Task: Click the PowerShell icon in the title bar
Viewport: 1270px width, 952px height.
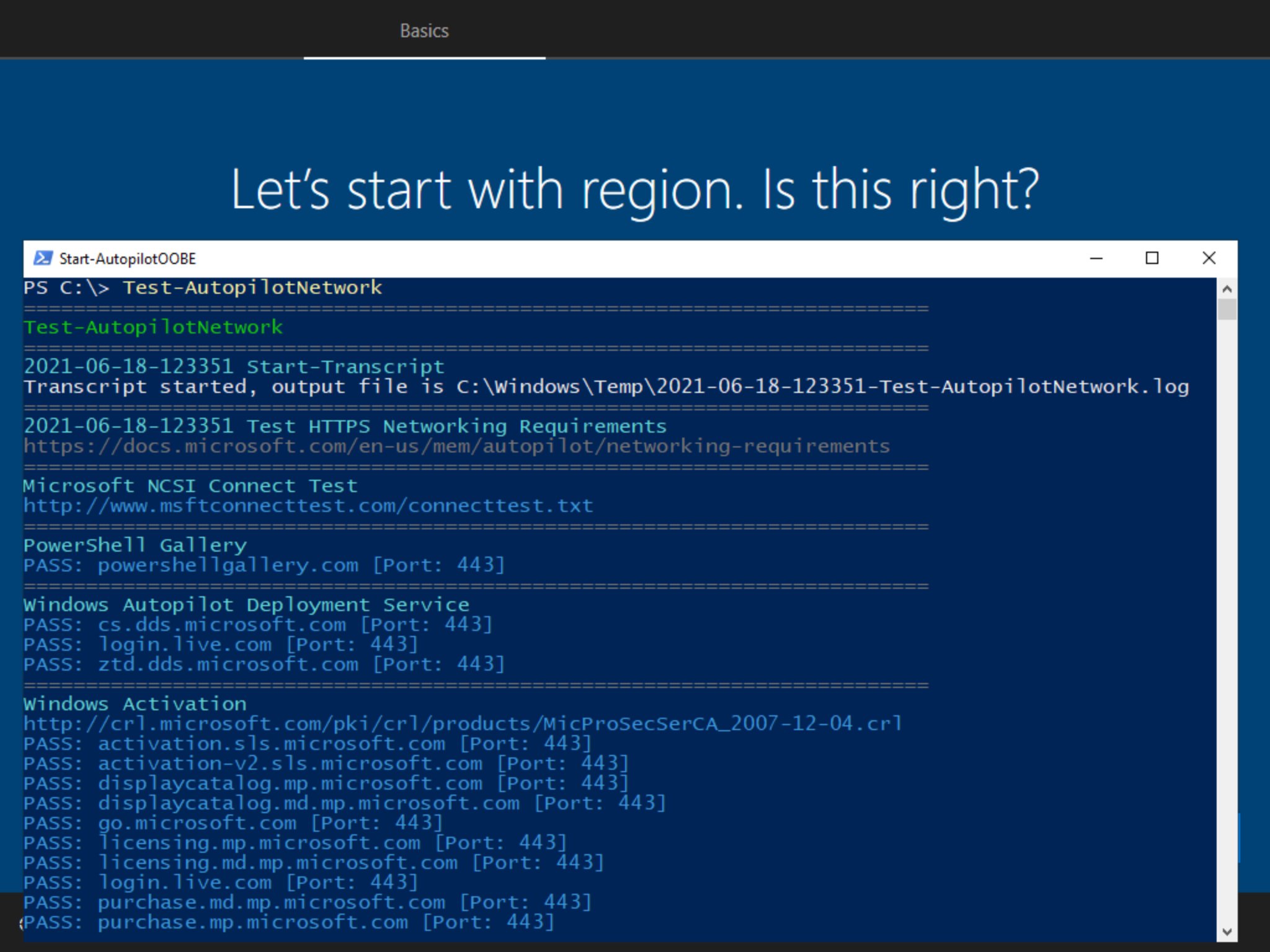Action: pyautogui.click(x=43, y=258)
